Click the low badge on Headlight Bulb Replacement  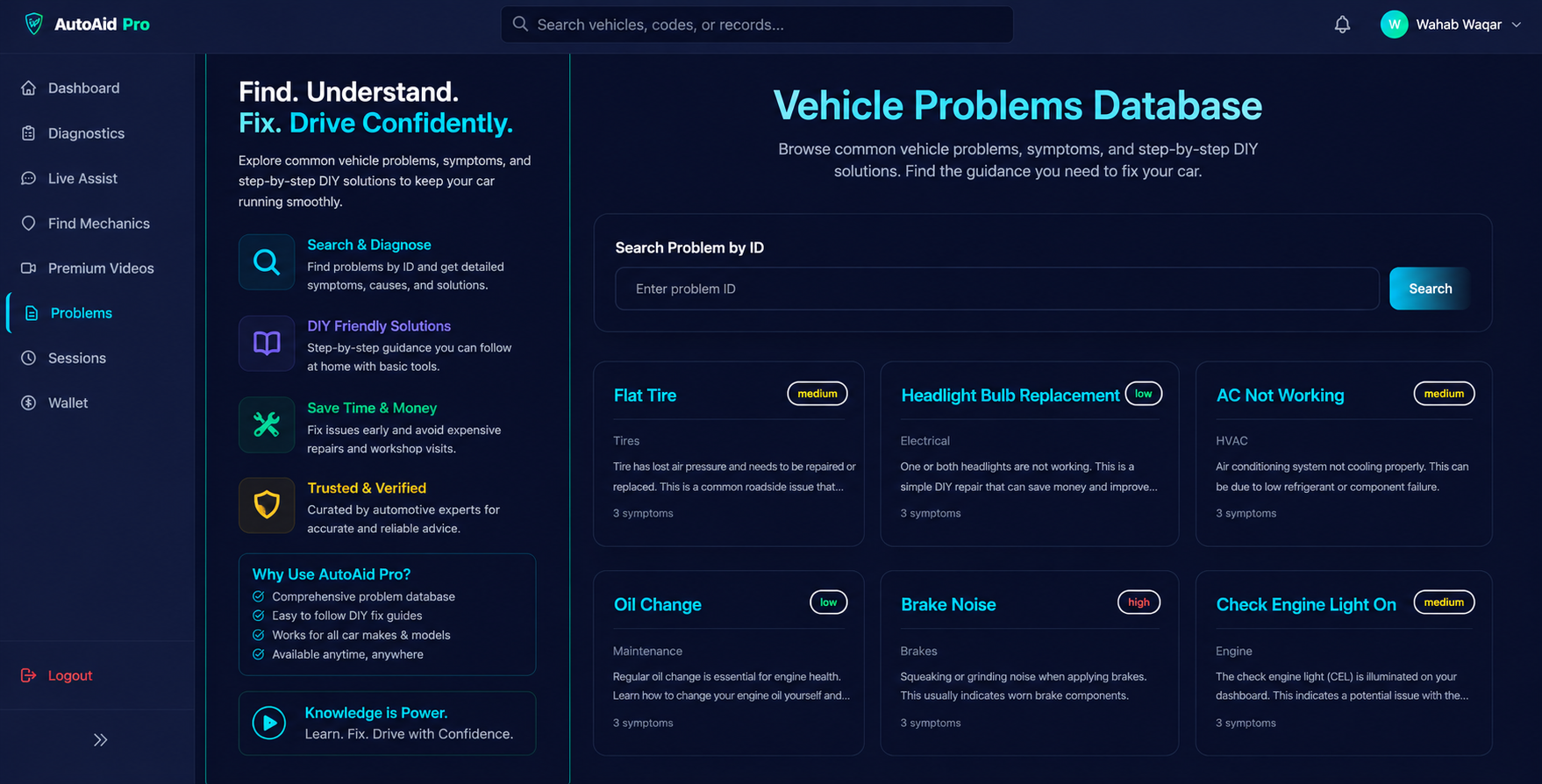click(1144, 394)
